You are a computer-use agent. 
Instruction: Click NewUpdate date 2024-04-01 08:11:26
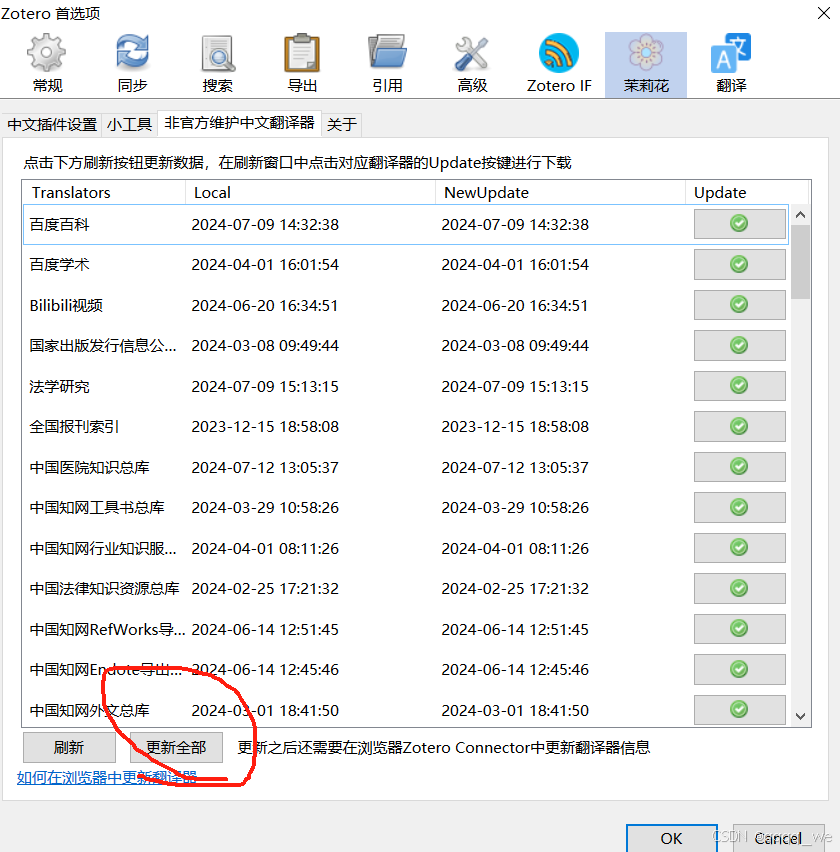click(515, 548)
